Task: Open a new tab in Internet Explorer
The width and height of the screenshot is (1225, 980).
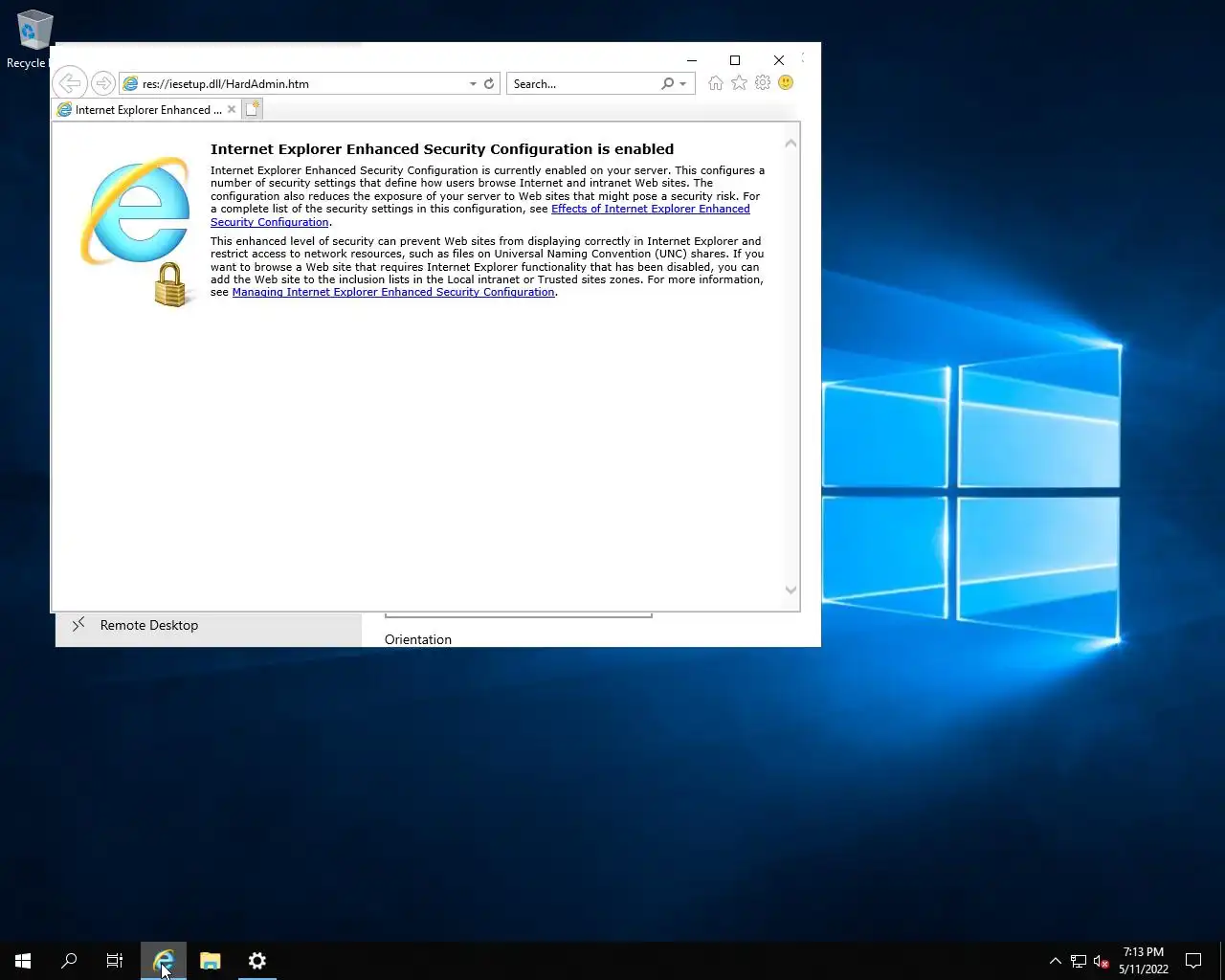Action: [x=252, y=110]
